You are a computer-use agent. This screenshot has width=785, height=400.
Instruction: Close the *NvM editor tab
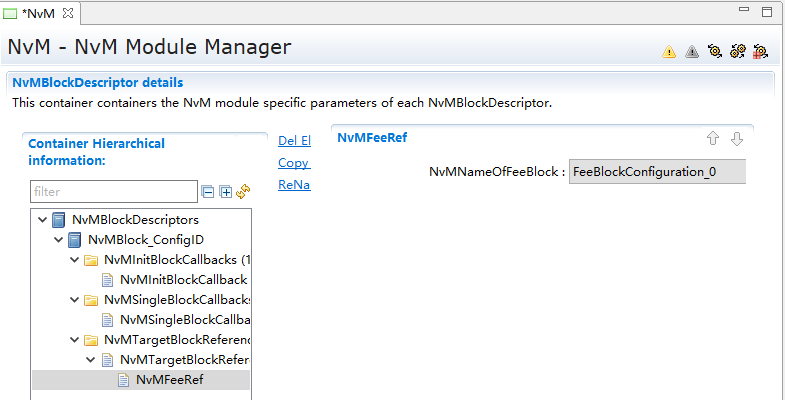68,14
